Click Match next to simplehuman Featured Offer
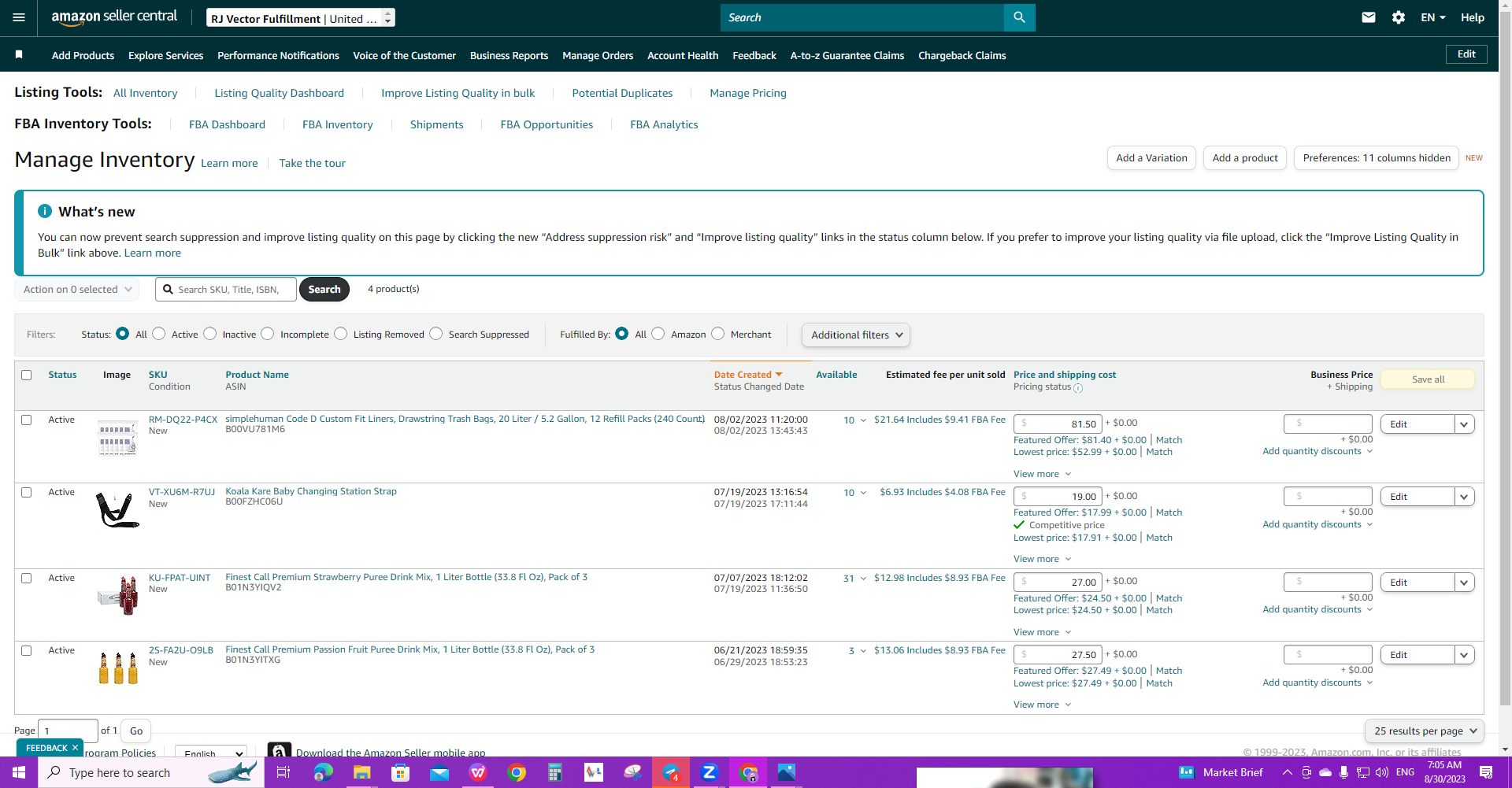The image size is (1512, 788). 1169,440
